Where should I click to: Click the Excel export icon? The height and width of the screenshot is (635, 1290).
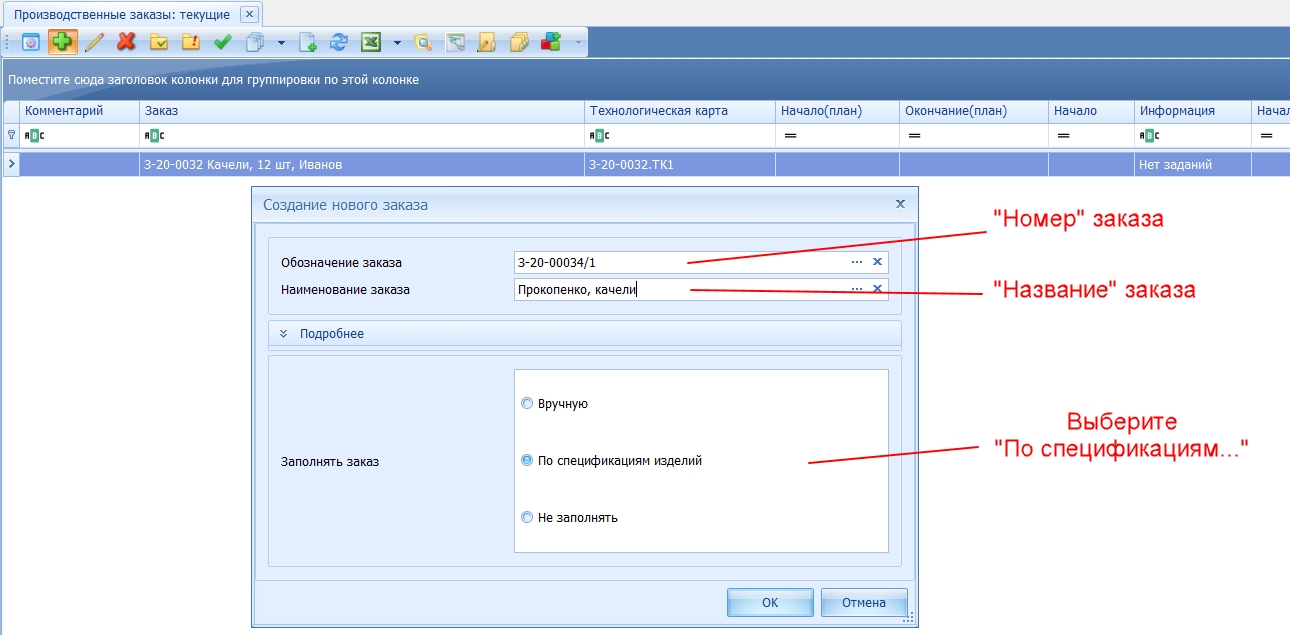pyautogui.click(x=371, y=42)
